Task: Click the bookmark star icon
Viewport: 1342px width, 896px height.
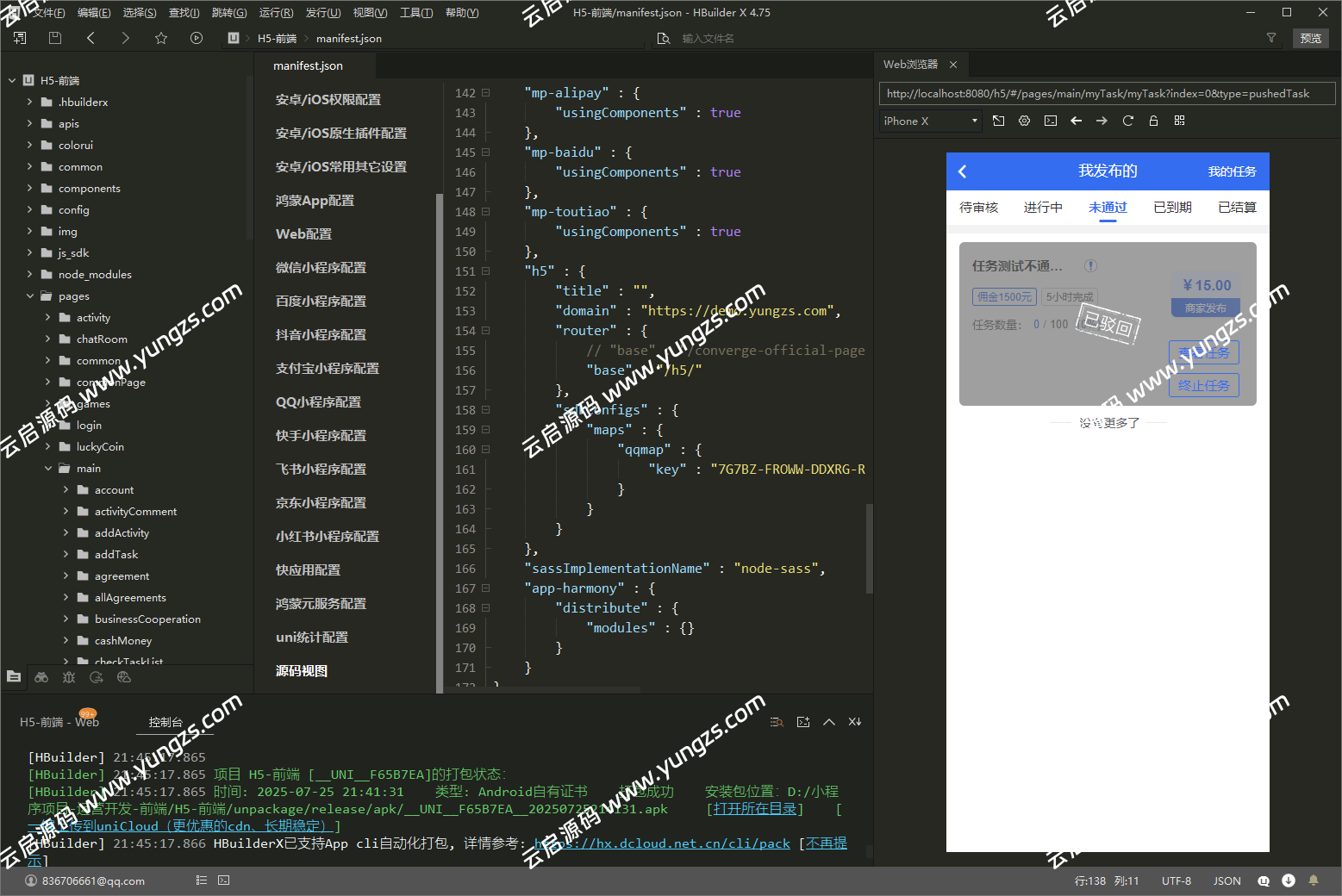Action: [161, 38]
